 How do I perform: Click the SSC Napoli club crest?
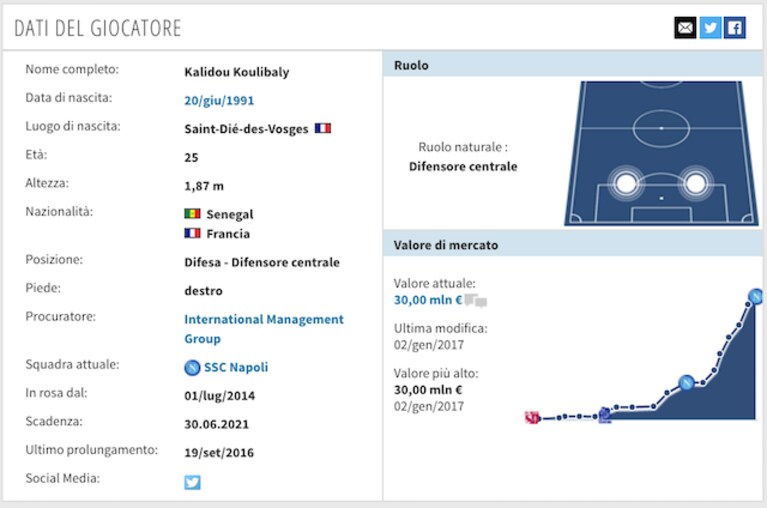192,367
